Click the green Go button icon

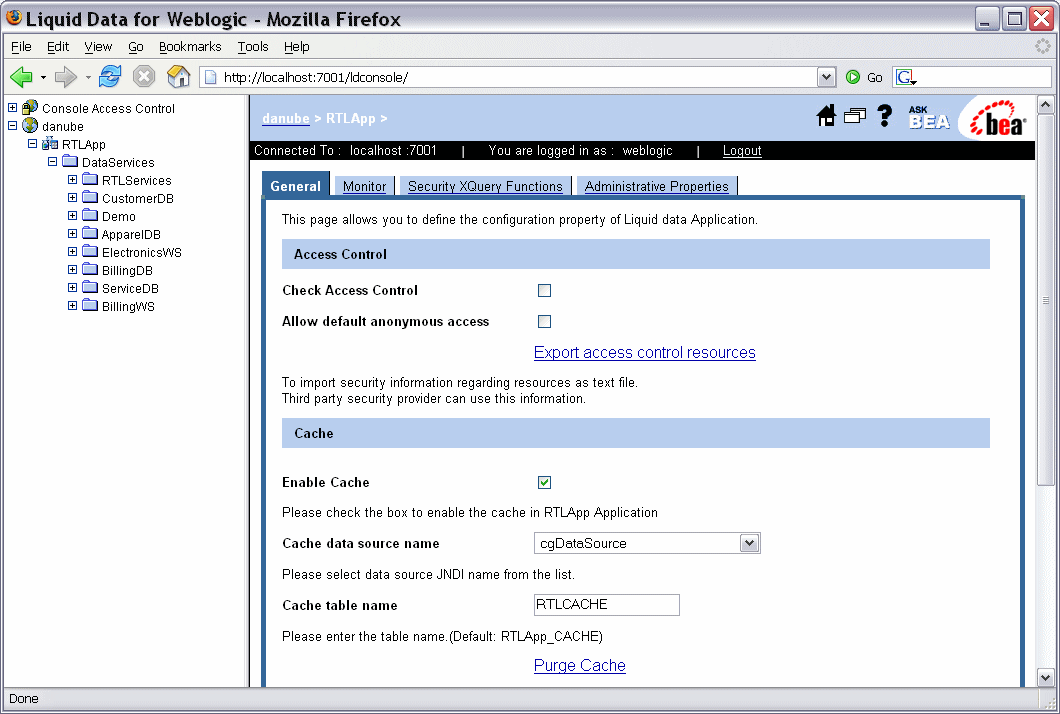(853, 77)
